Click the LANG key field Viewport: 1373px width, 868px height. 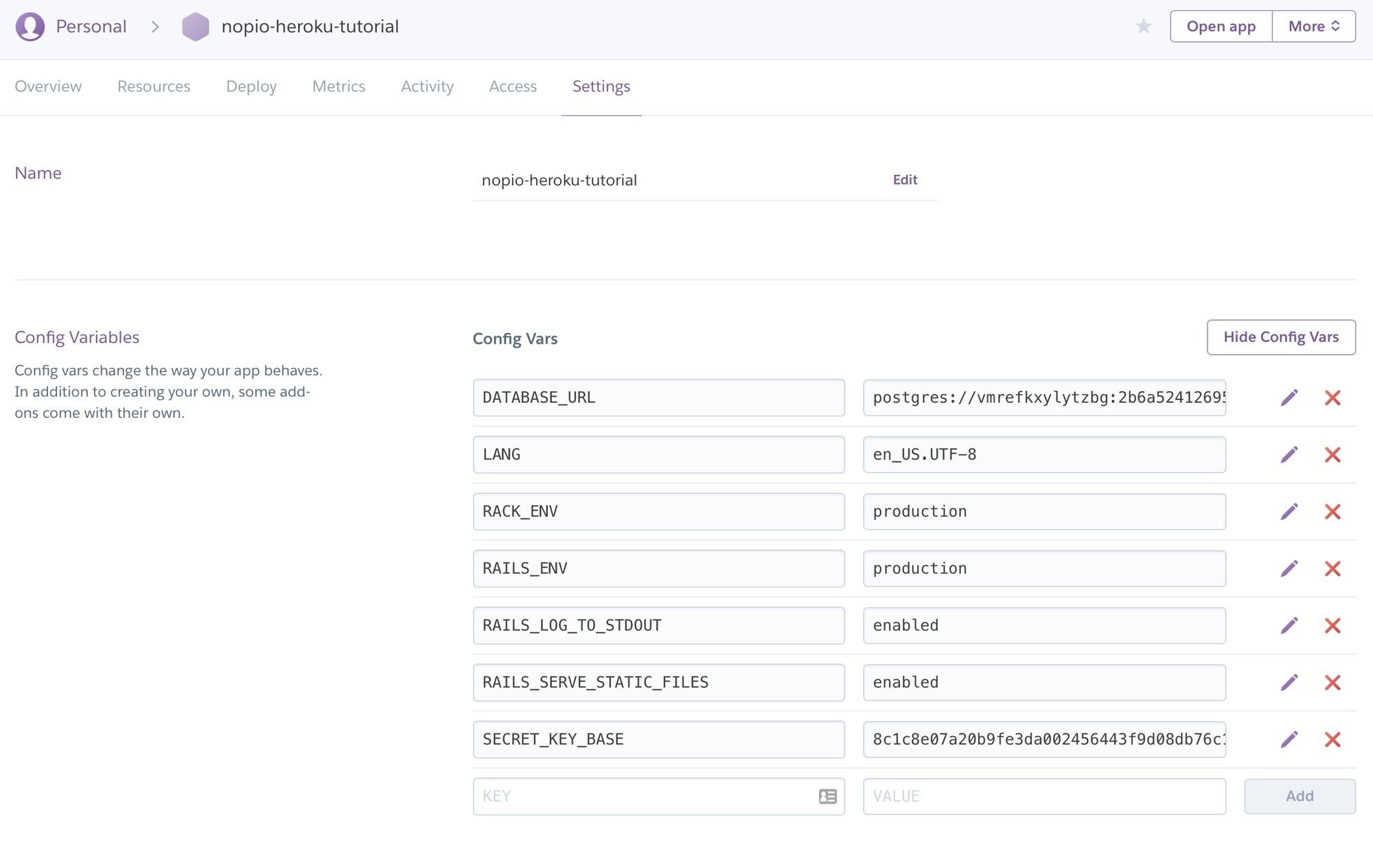coord(658,454)
